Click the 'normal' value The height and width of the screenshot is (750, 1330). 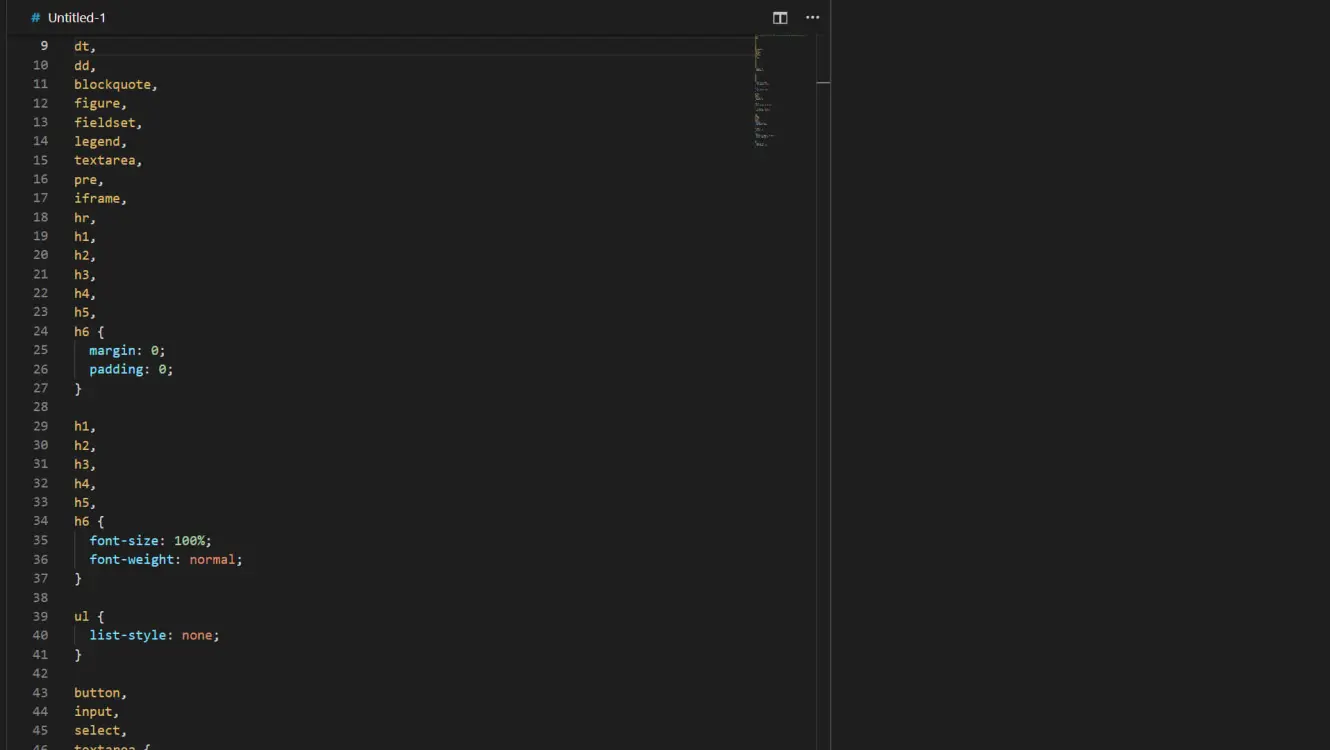[212, 559]
